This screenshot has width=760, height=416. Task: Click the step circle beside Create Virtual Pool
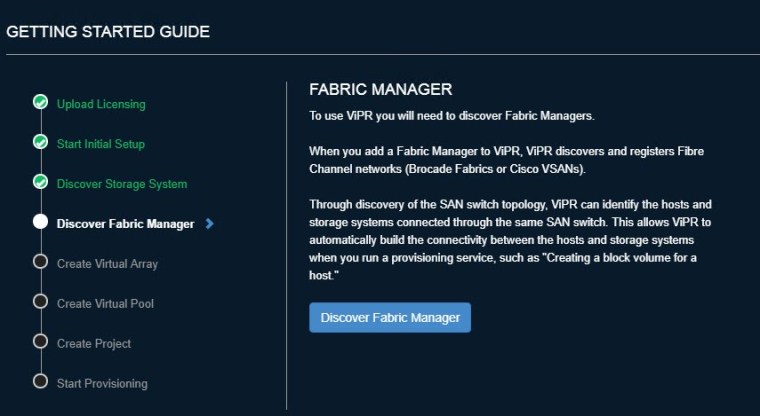tap(40, 302)
